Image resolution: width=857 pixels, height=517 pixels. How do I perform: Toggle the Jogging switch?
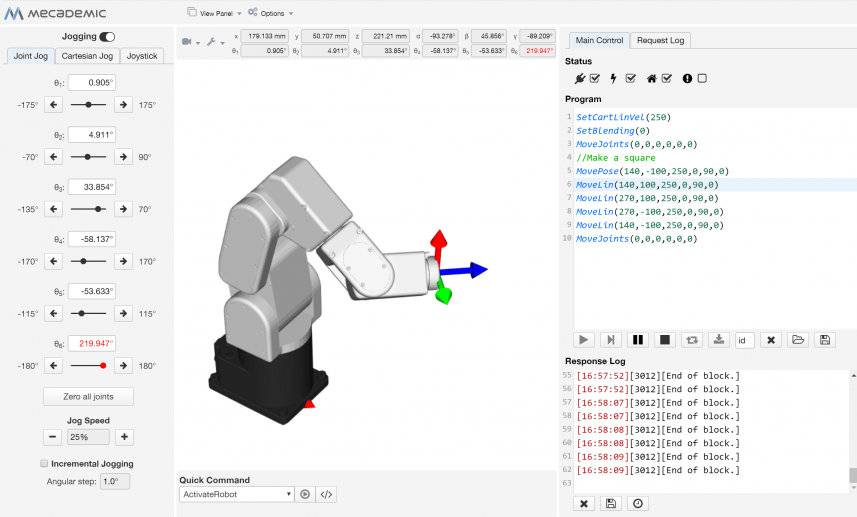pyautogui.click(x=107, y=37)
